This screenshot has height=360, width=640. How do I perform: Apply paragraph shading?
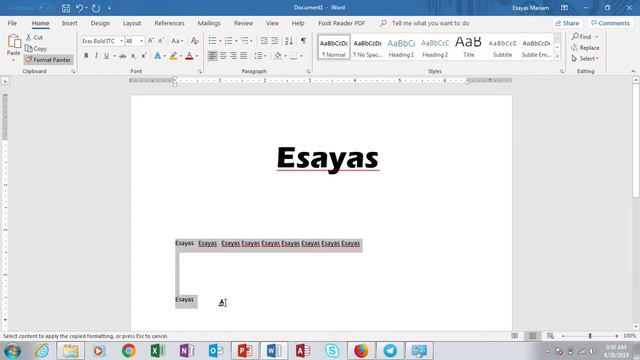coord(278,56)
